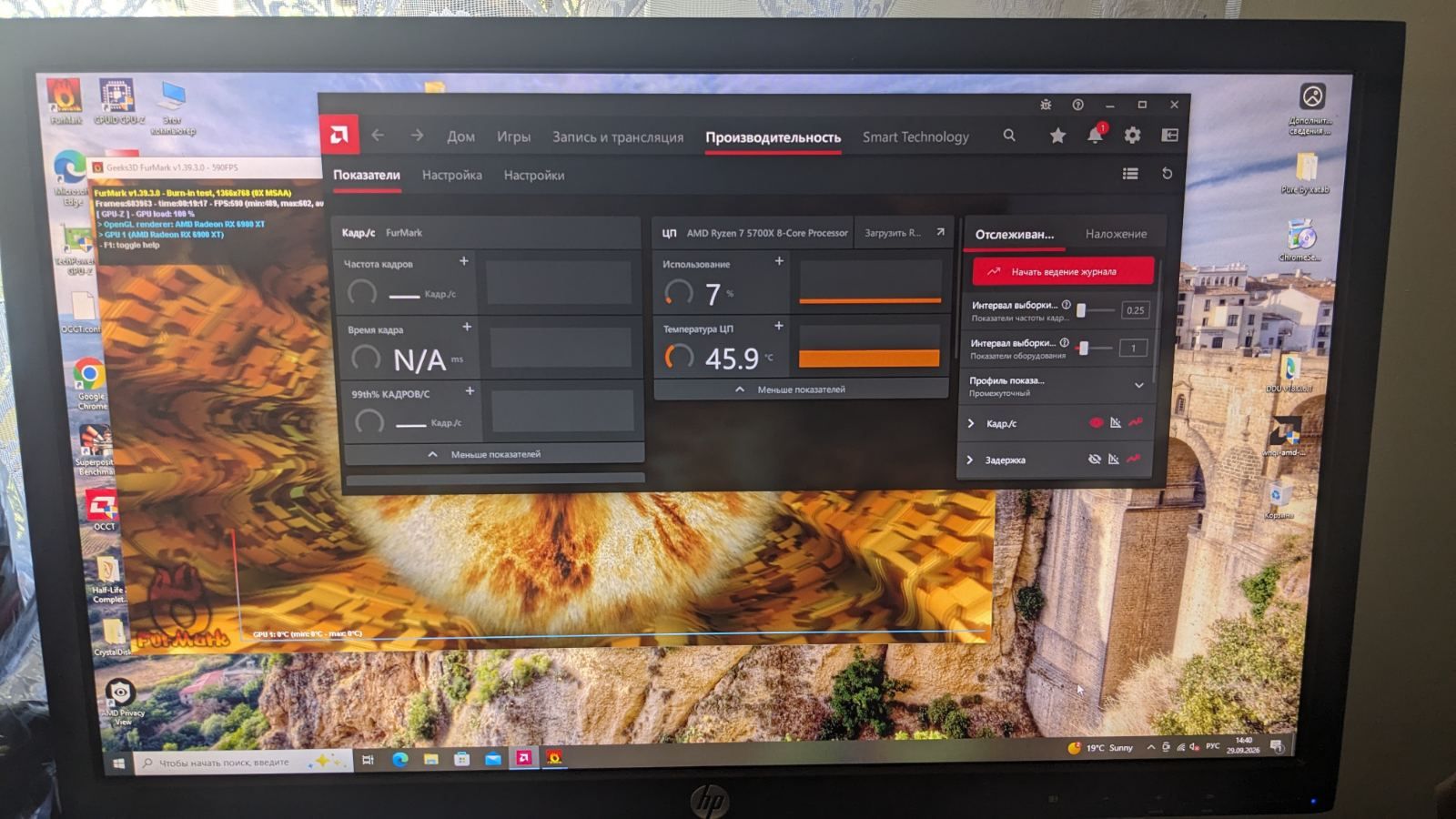This screenshot has width=1456, height=819.
Task: Toggle Кадр./с visibility eye
Action: pos(1096,422)
